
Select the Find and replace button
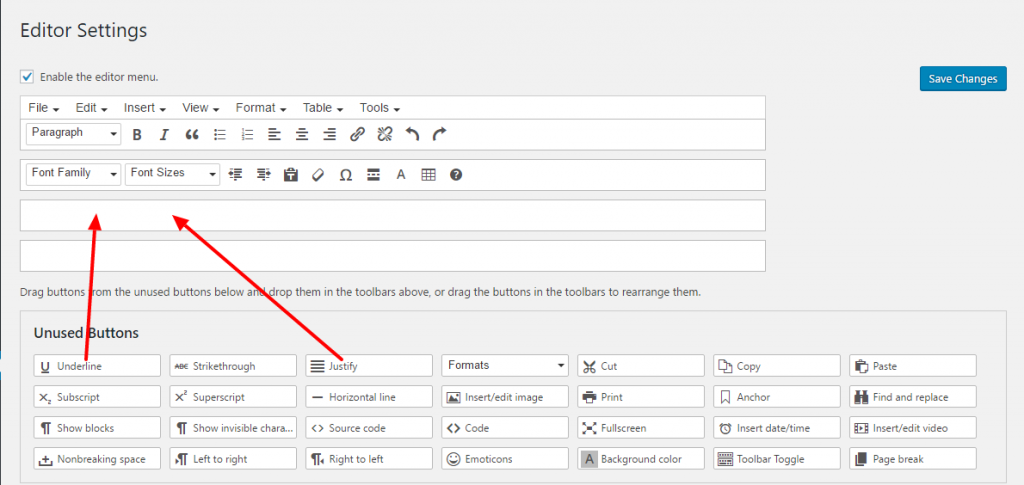click(x=913, y=396)
